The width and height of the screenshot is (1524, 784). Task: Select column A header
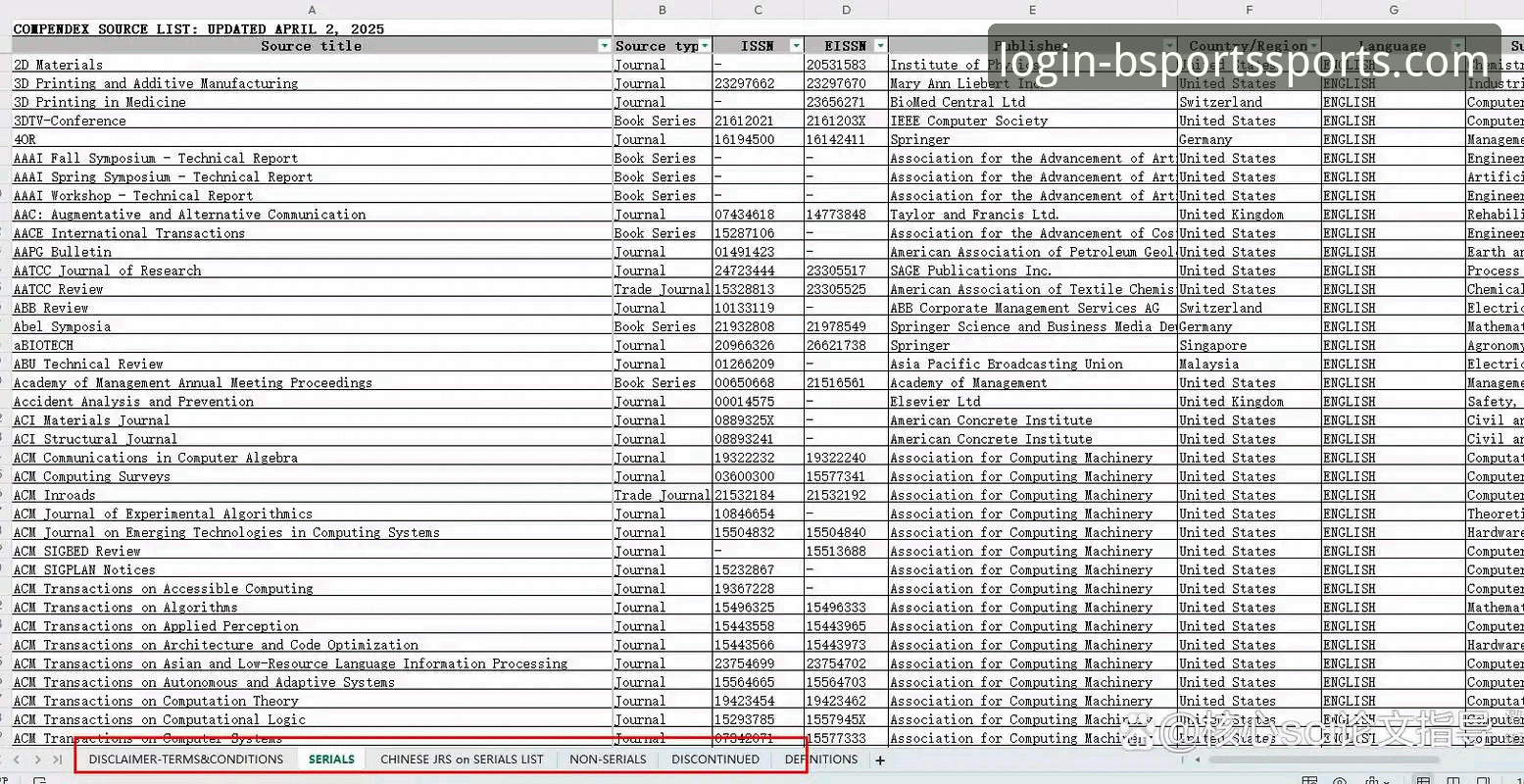[x=312, y=10]
